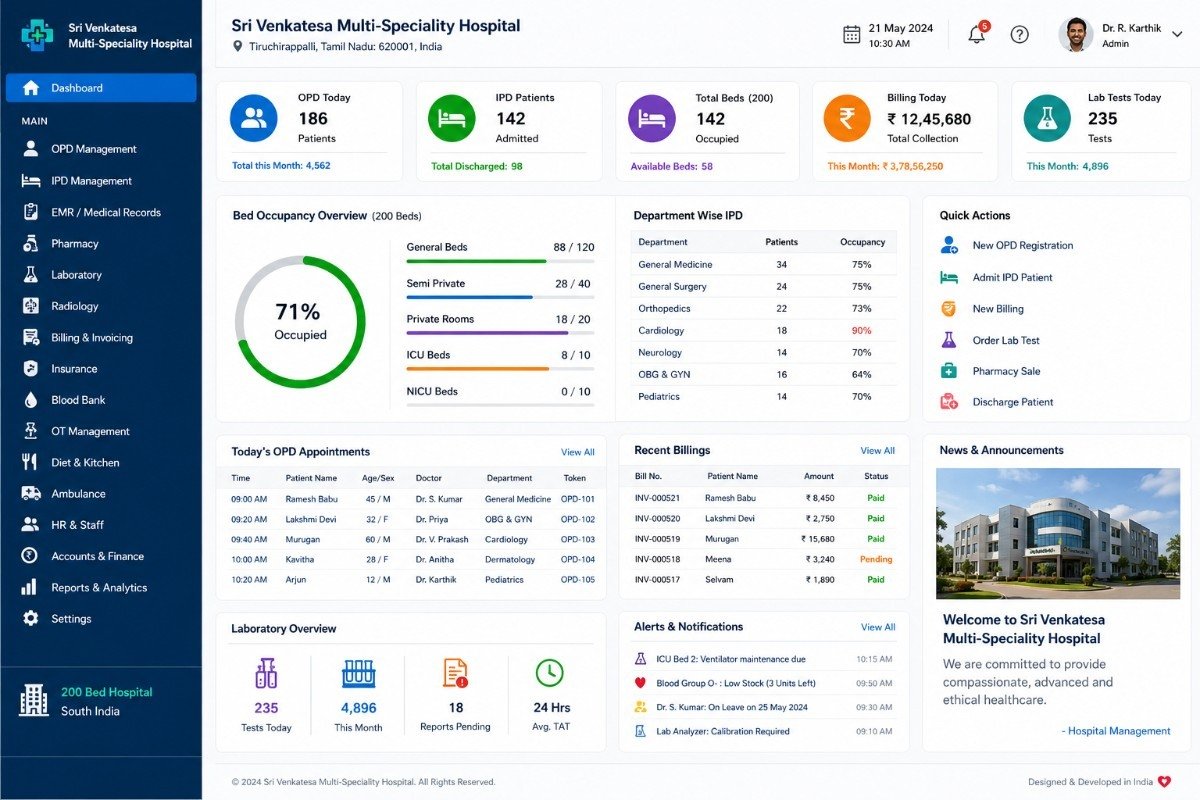The height and width of the screenshot is (800, 1200).
Task: Click token OPD-104 for Kavitha
Action: [x=578, y=560]
